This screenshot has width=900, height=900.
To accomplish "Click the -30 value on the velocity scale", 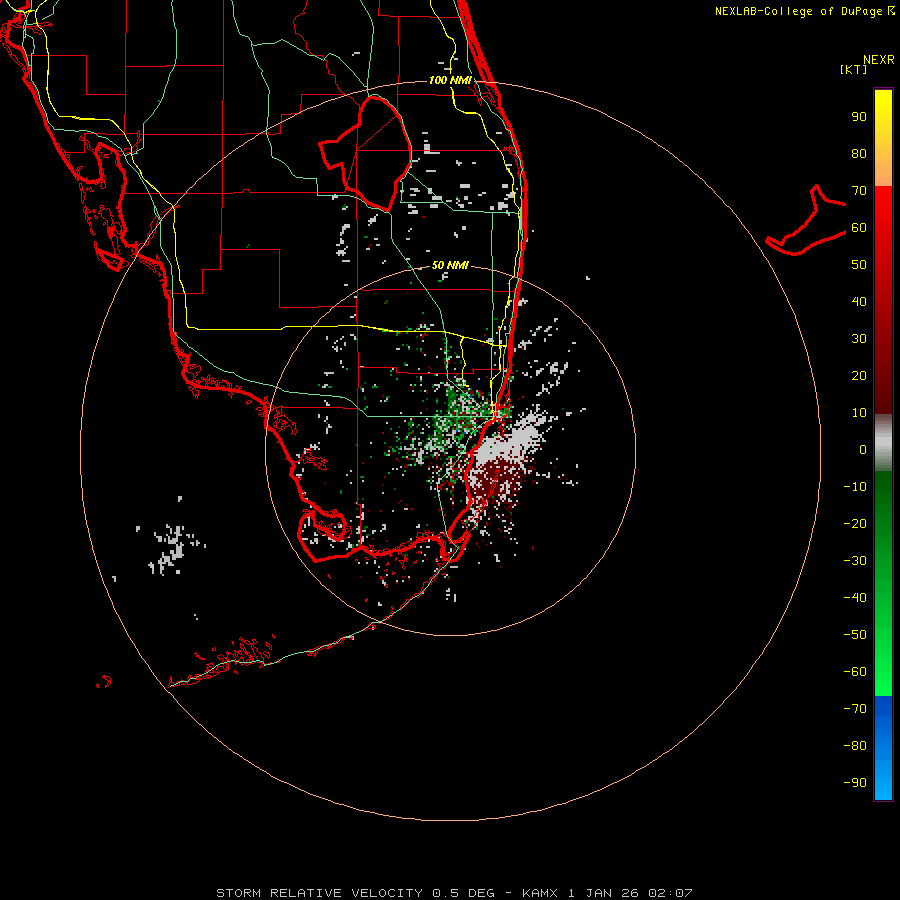I will click(x=855, y=561).
